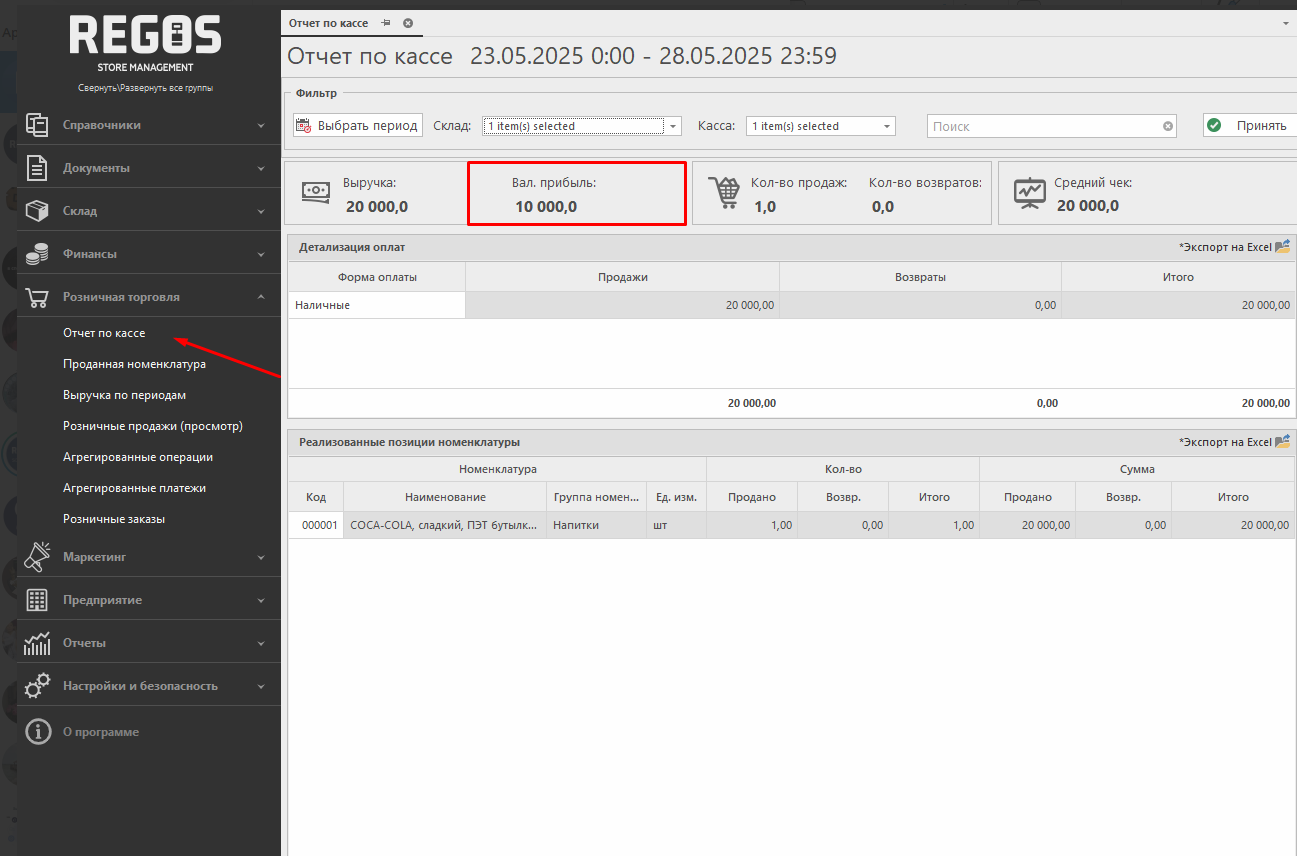The image size is (1297, 856).
Task: Click the Выручка money icon
Action: click(317, 192)
